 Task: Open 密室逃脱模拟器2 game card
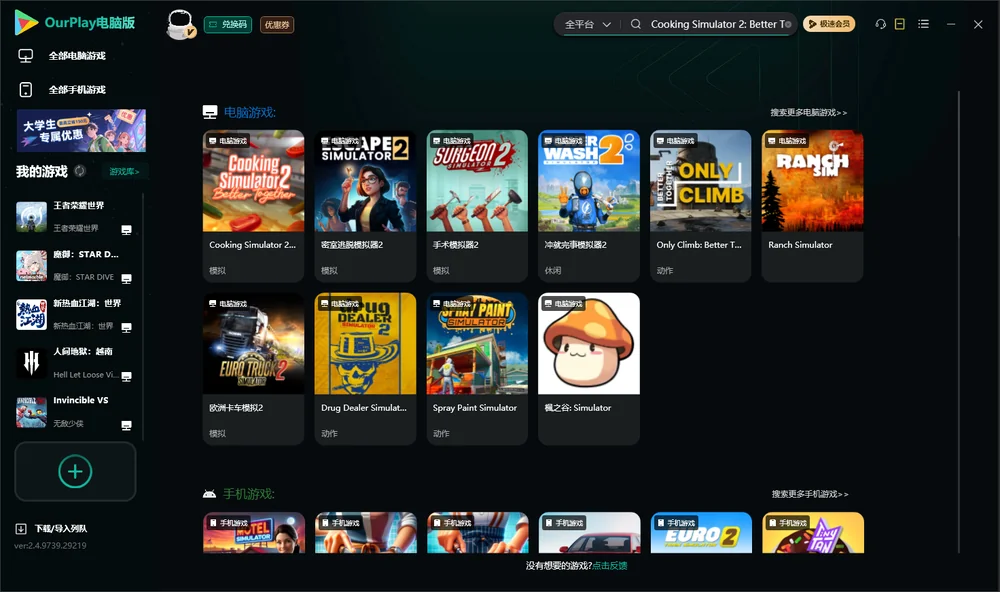(x=365, y=206)
